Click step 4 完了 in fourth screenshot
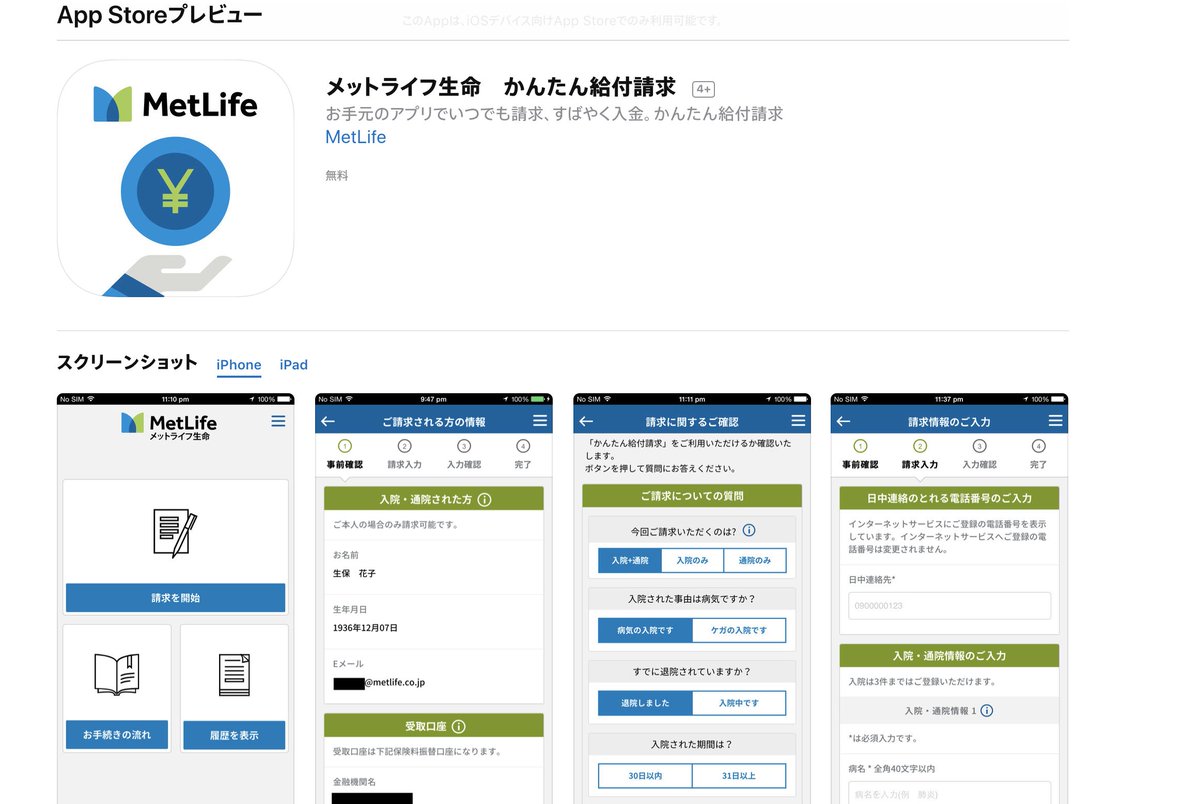 [x=1038, y=455]
